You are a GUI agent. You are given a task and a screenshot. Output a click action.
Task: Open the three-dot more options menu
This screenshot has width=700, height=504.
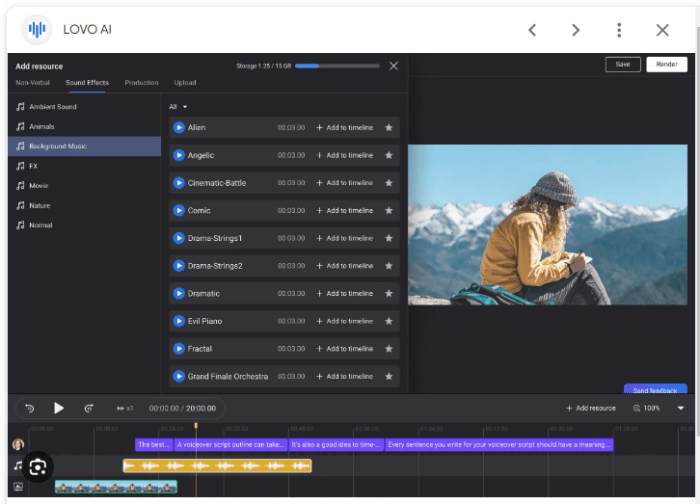coord(619,30)
